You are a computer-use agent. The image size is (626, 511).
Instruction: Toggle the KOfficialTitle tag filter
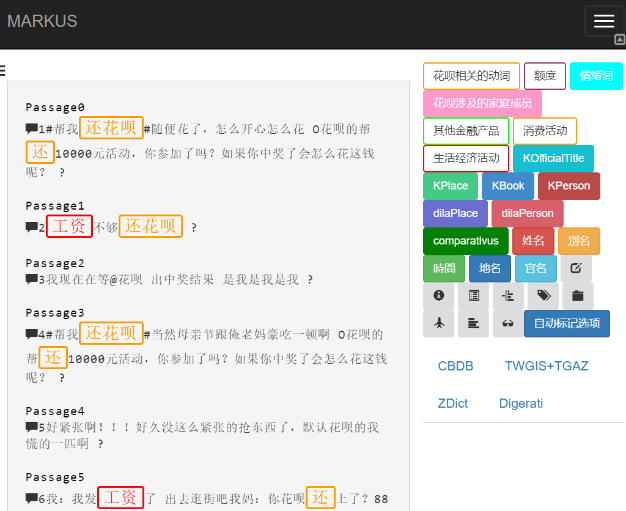553,159
